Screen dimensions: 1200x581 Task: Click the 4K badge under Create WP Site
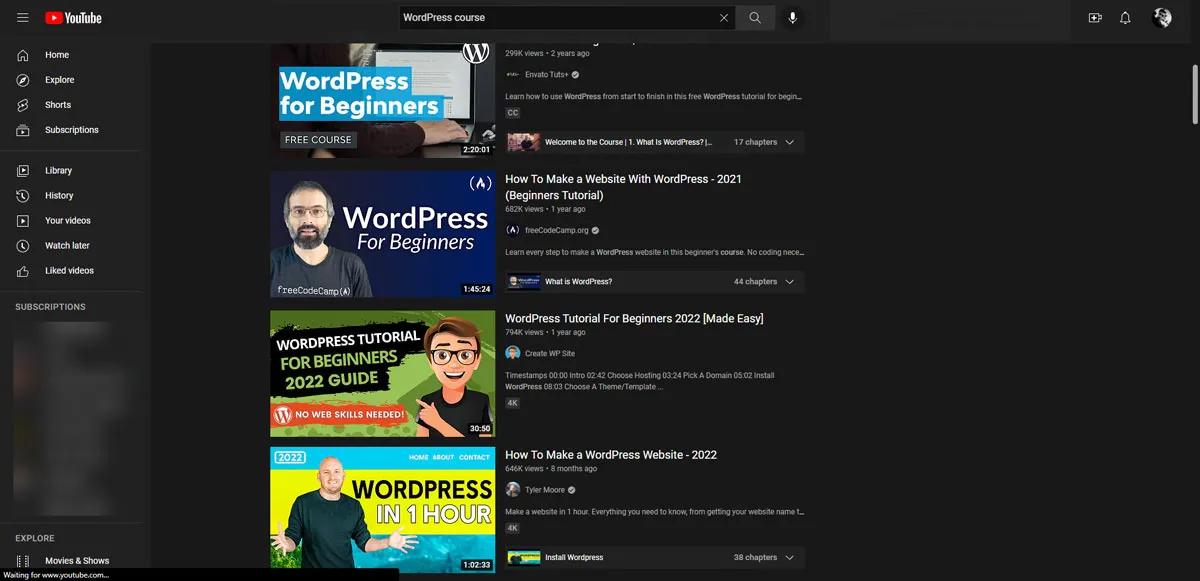coord(513,403)
